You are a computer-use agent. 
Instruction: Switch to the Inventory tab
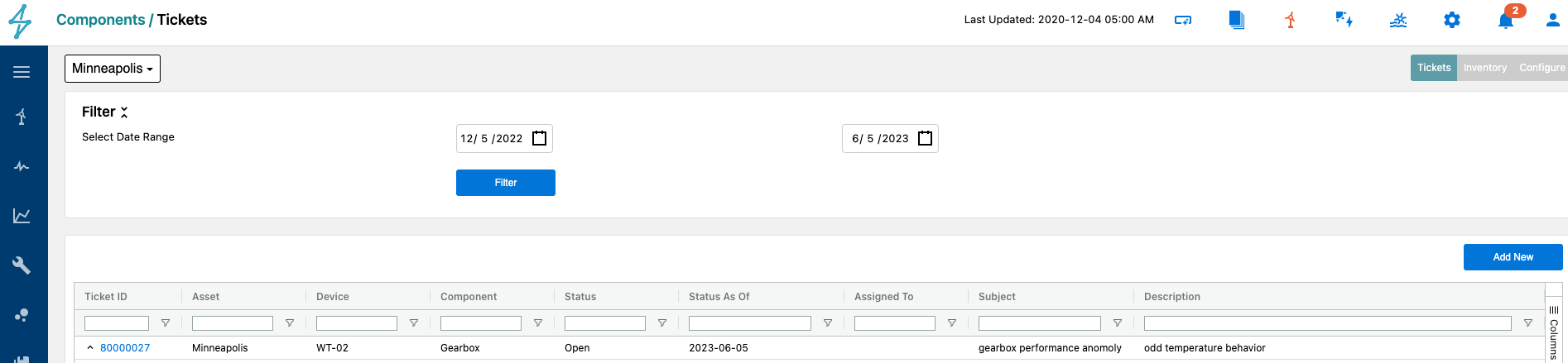pyautogui.click(x=1484, y=68)
